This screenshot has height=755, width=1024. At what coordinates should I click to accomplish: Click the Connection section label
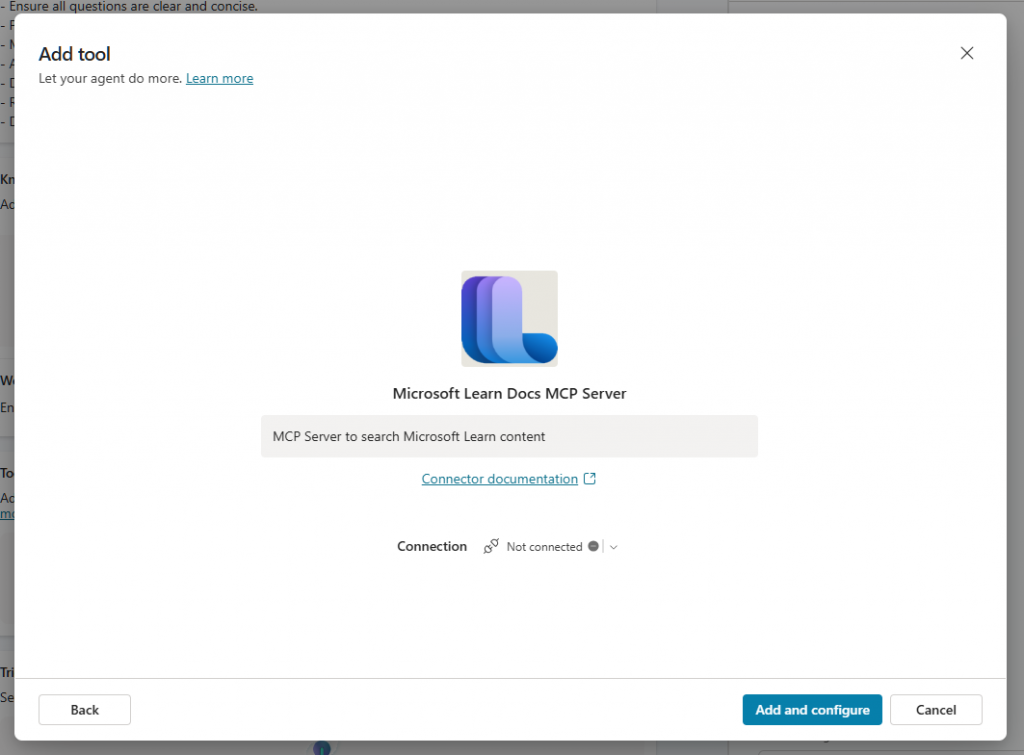click(x=432, y=546)
